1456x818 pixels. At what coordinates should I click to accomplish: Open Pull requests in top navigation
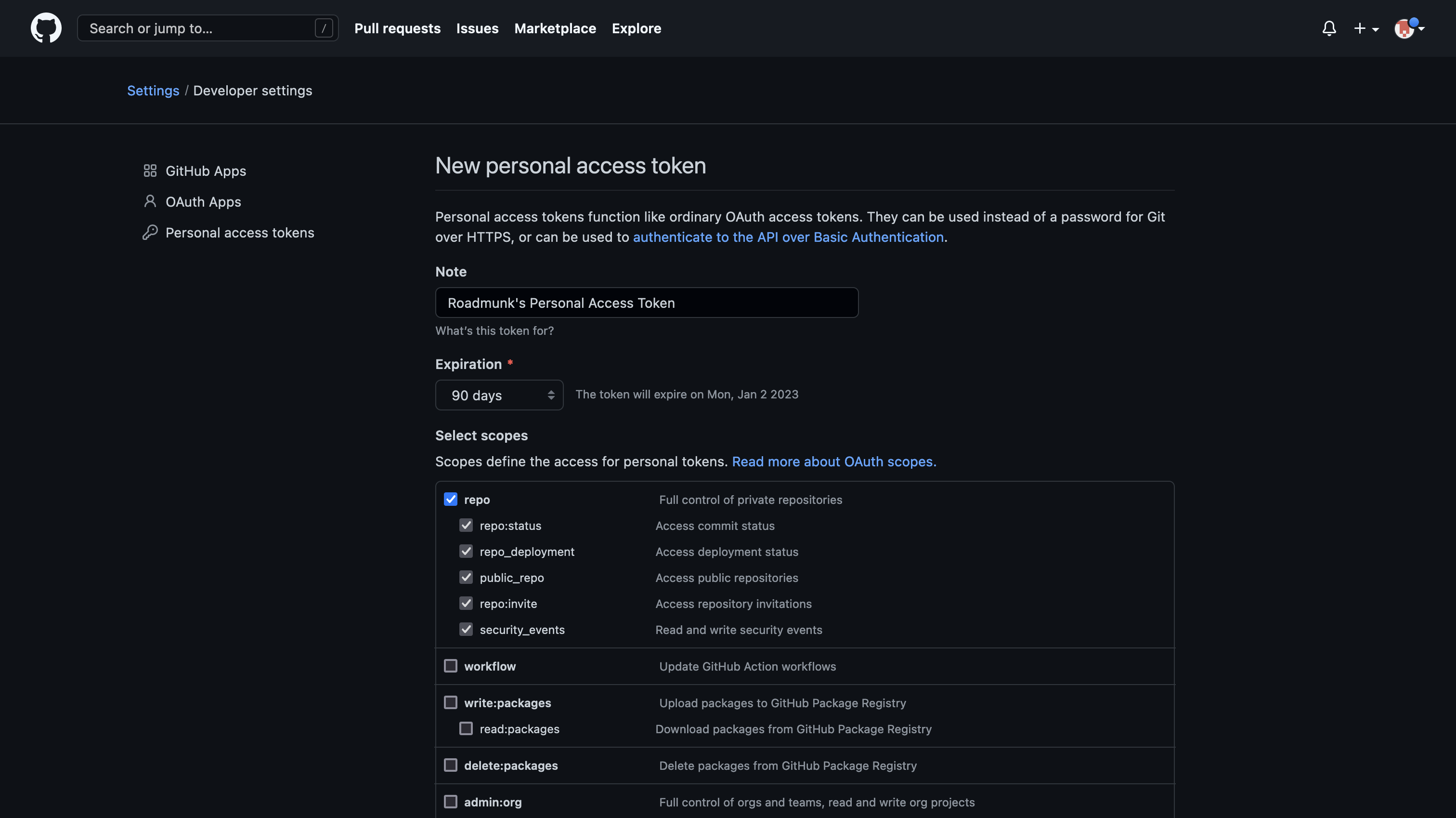pyautogui.click(x=397, y=28)
